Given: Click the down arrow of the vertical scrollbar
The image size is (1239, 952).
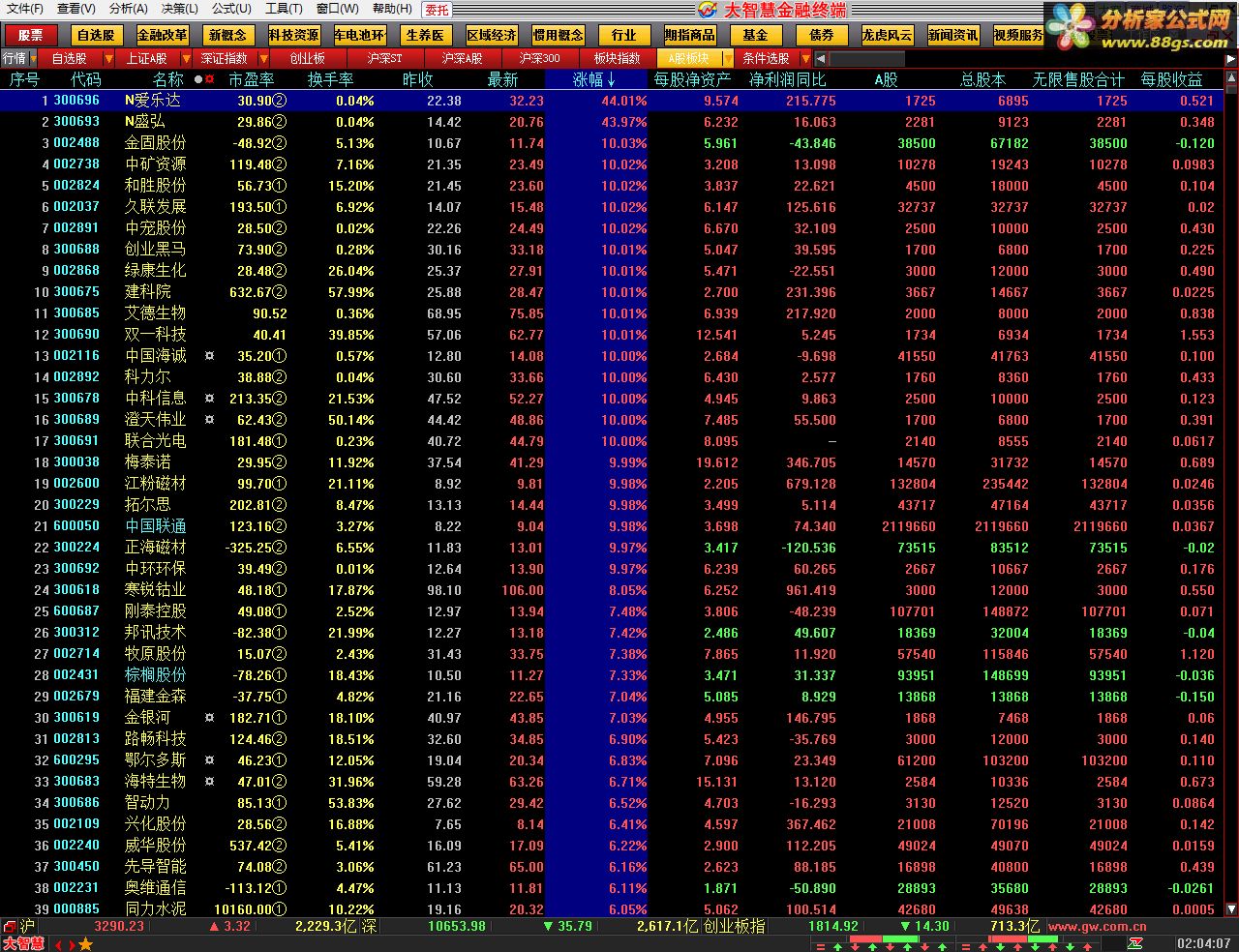Looking at the screenshot, I should pyautogui.click(x=1231, y=909).
